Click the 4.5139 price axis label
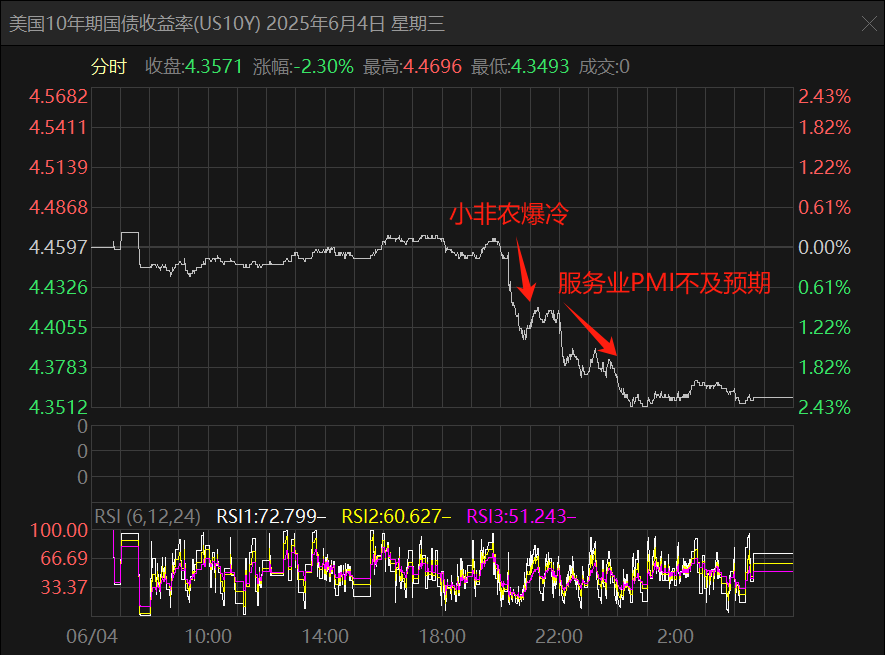Image resolution: width=885 pixels, height=655 pixels. 59,168
